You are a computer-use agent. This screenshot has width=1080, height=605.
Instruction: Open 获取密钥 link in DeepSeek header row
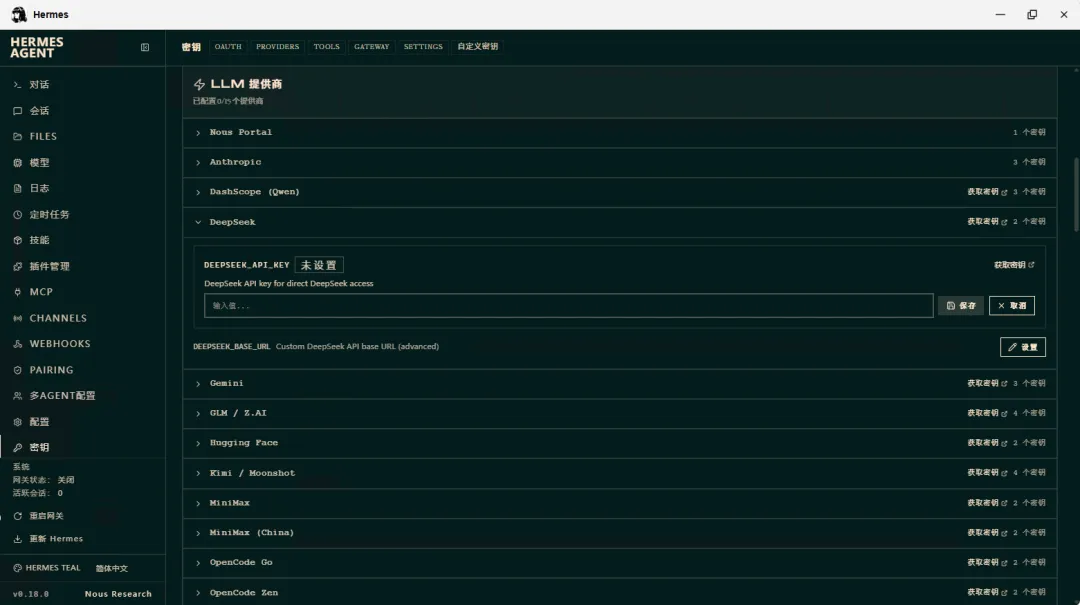(987, 222)
